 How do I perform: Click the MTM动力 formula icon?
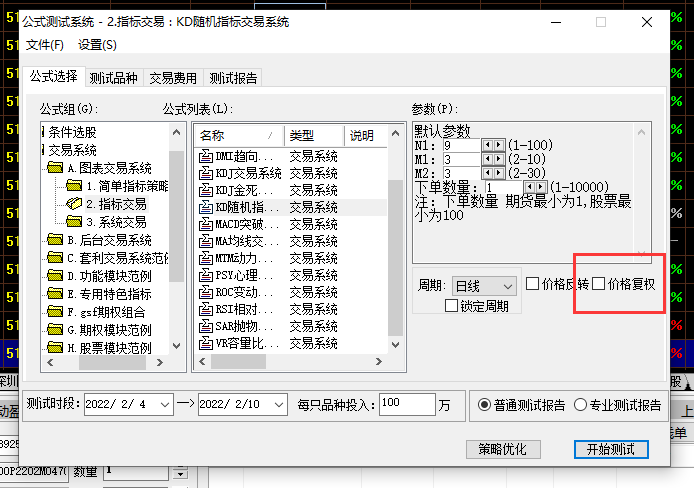click(x=205, y=258)
